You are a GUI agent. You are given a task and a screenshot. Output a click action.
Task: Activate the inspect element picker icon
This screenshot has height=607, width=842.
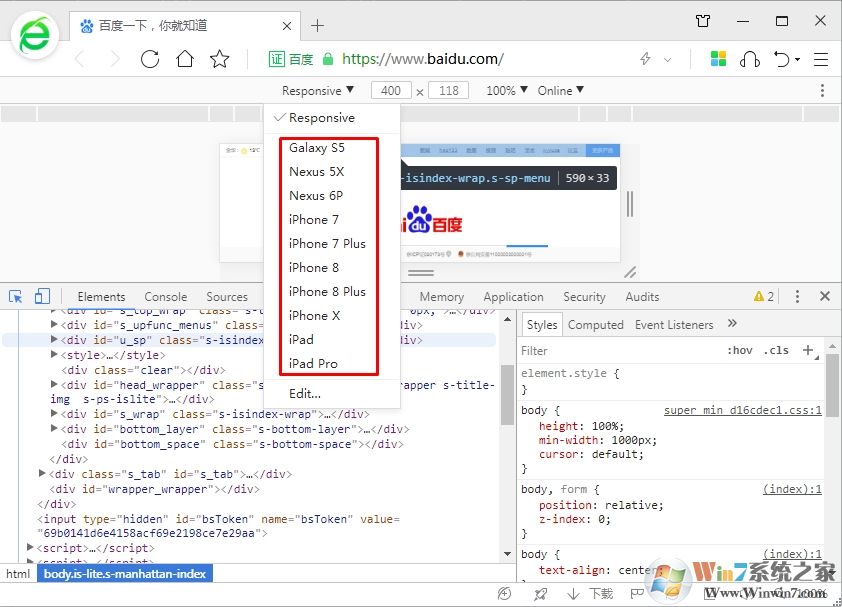click(x=16, y=296)
